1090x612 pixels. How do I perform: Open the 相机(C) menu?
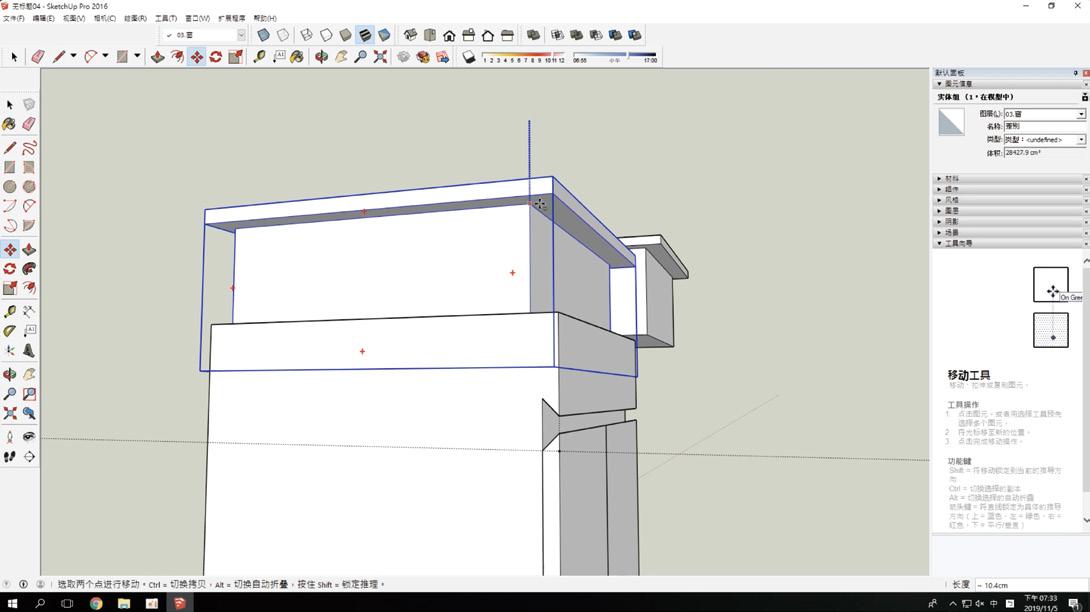coord(104,18)
